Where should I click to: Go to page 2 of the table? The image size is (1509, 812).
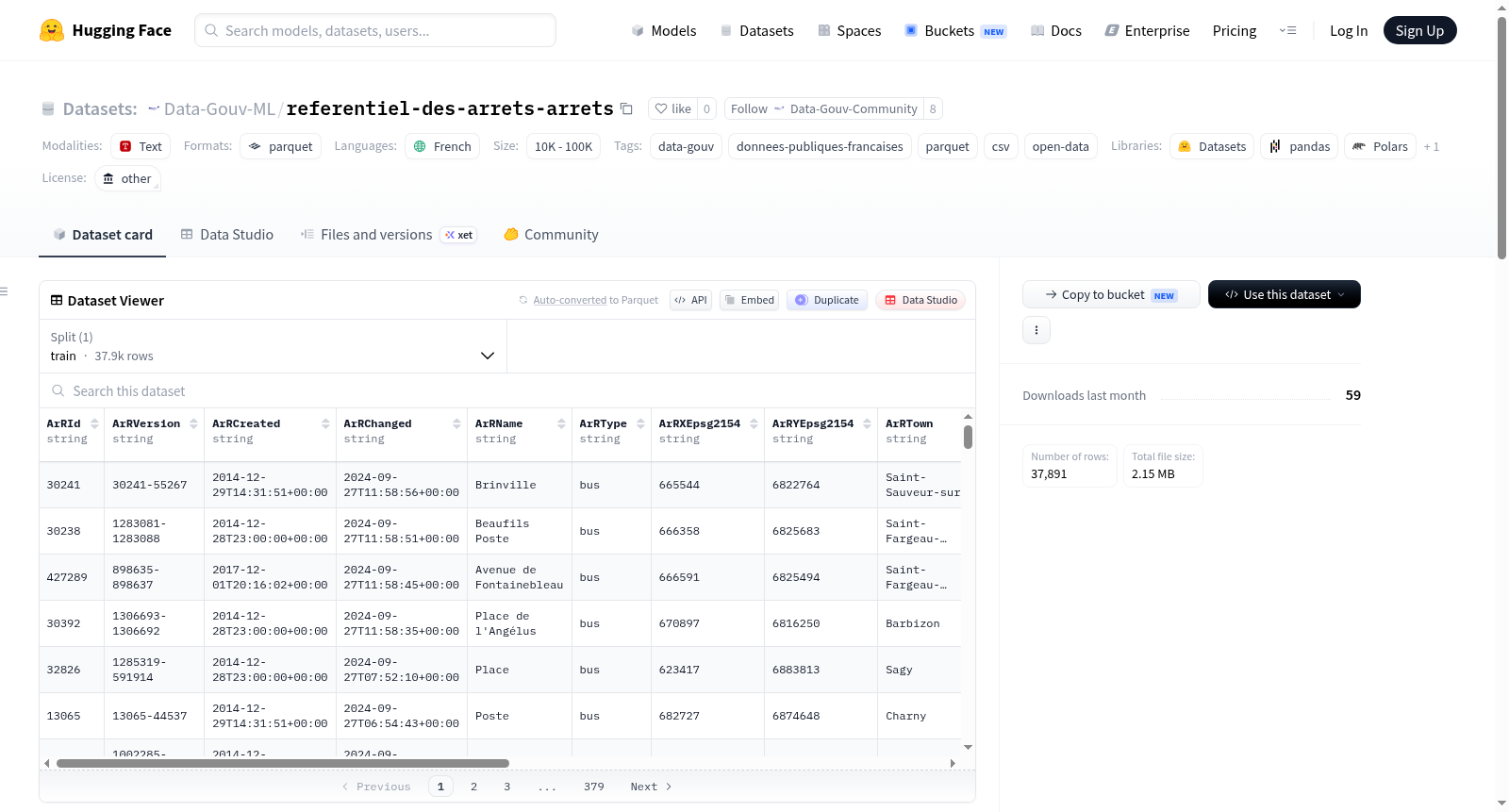pyautogui.click(x=473, y=787)
